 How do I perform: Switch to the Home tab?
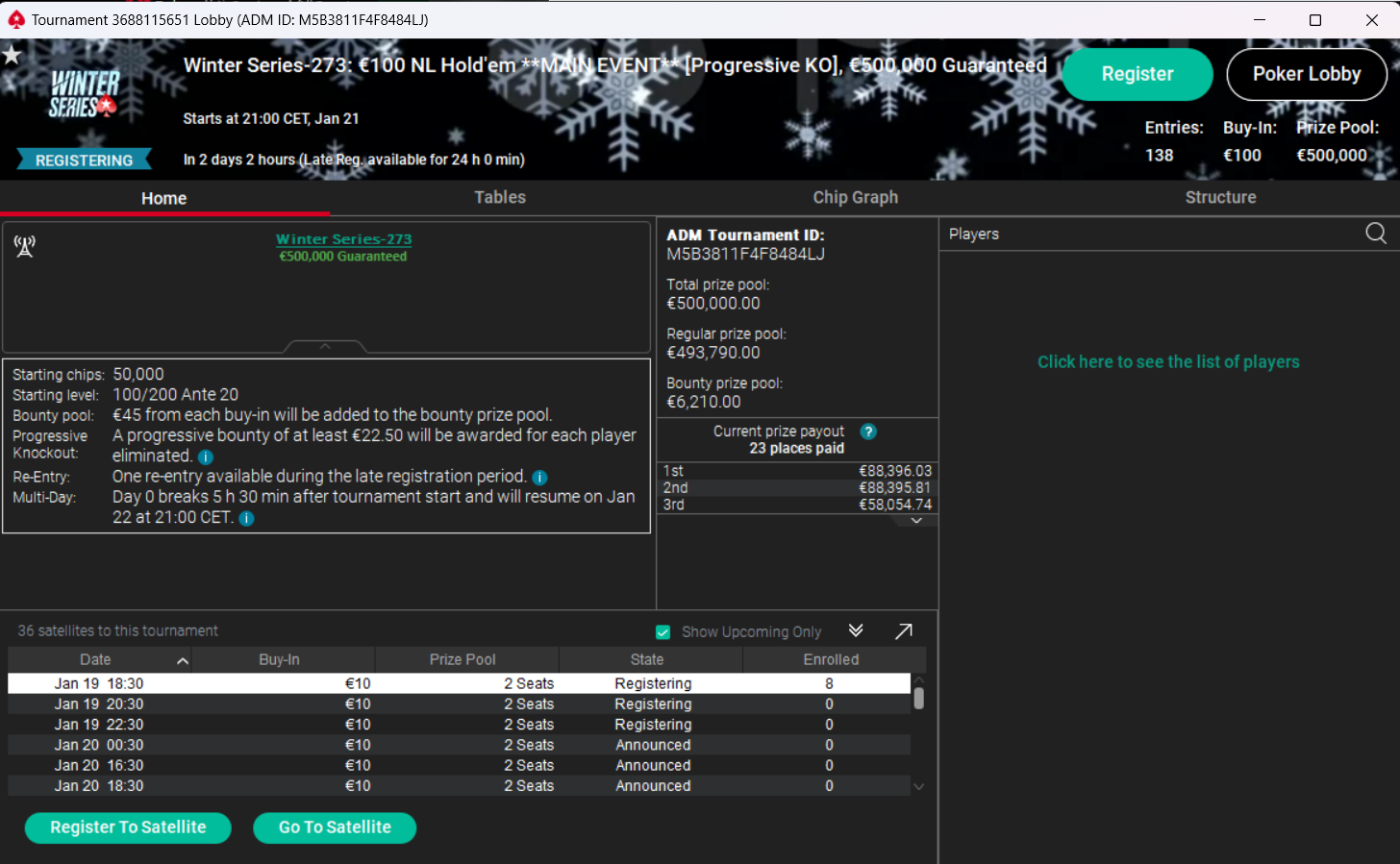coord(164,198)
